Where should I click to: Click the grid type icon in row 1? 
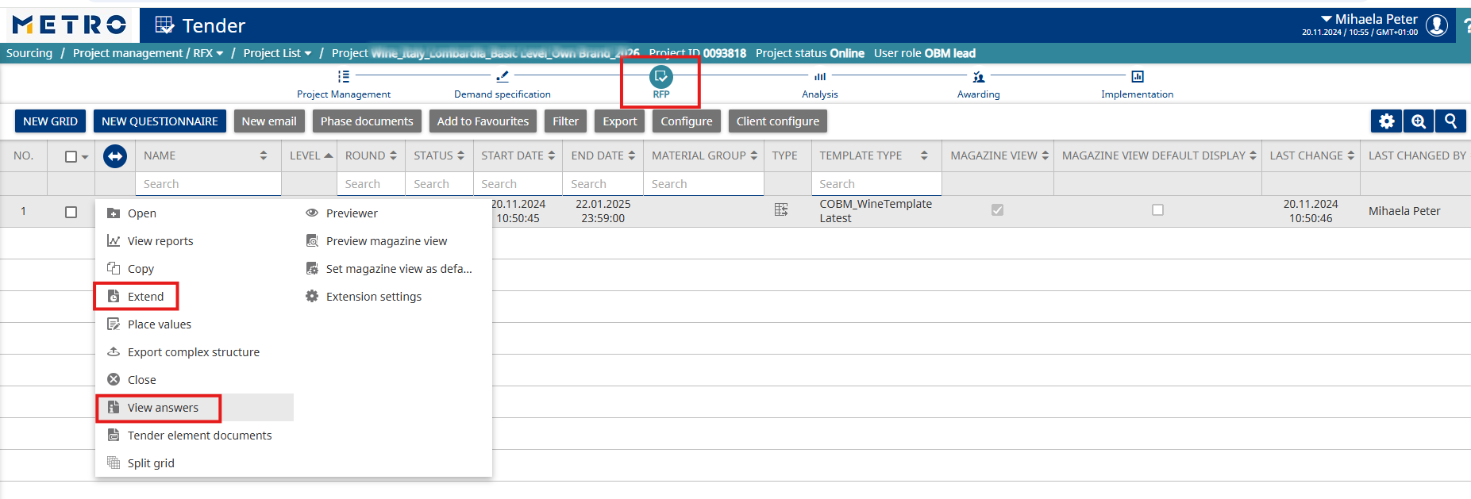[x=782, y=210]
